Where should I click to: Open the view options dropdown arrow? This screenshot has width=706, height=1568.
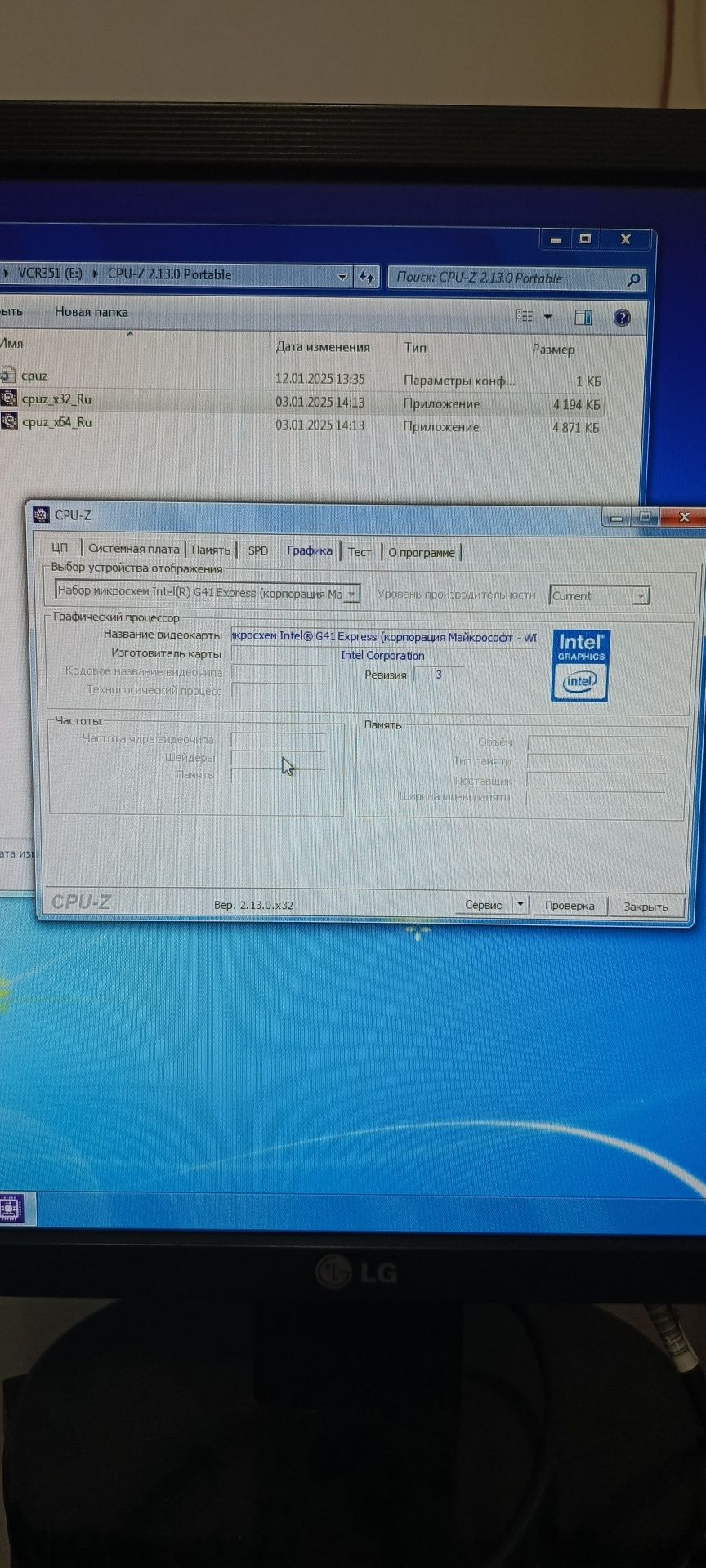pyautogui.click(x=547, y=317)
